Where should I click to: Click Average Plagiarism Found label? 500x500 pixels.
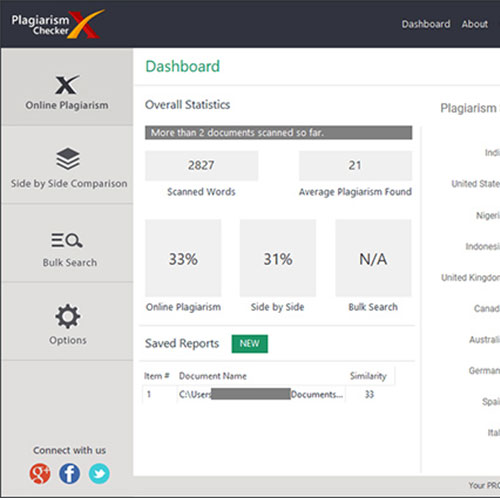[355, 192]
